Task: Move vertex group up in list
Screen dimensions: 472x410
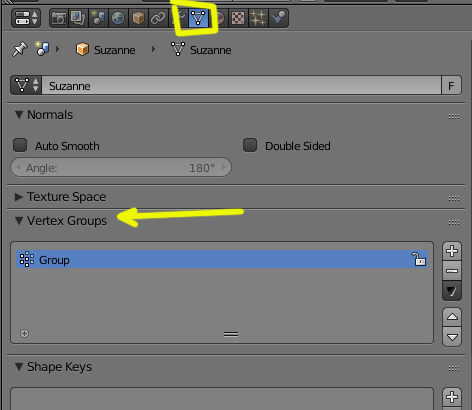Action: (452, 317)
